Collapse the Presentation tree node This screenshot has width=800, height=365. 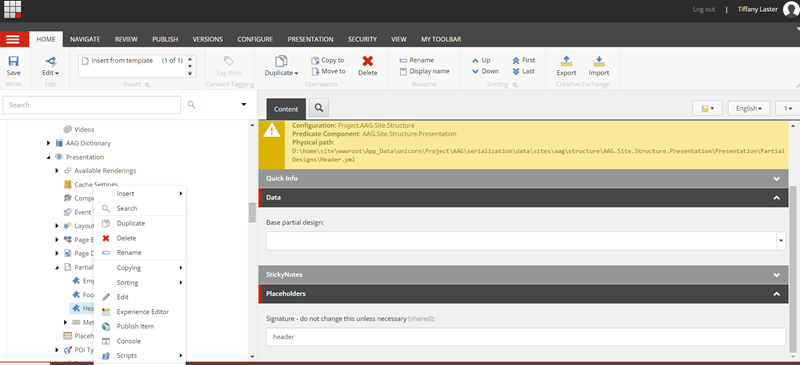point(49,157)
